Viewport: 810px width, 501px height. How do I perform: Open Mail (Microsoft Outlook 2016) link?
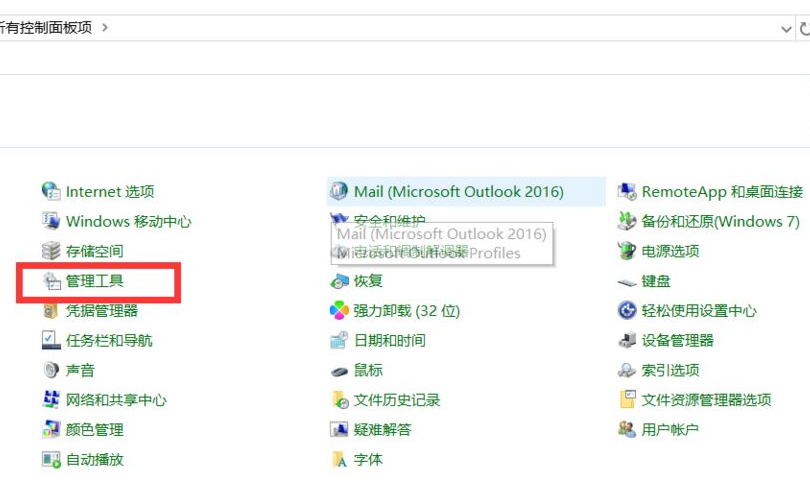[458, 191]
